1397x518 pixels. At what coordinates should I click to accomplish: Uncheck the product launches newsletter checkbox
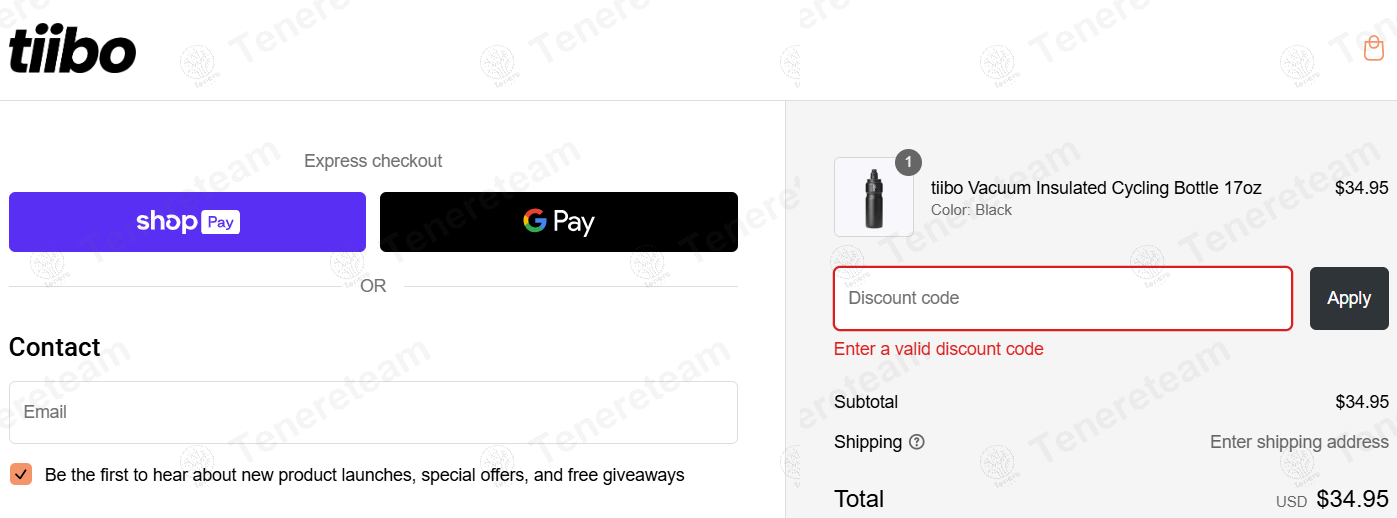(x=21, y=474)
